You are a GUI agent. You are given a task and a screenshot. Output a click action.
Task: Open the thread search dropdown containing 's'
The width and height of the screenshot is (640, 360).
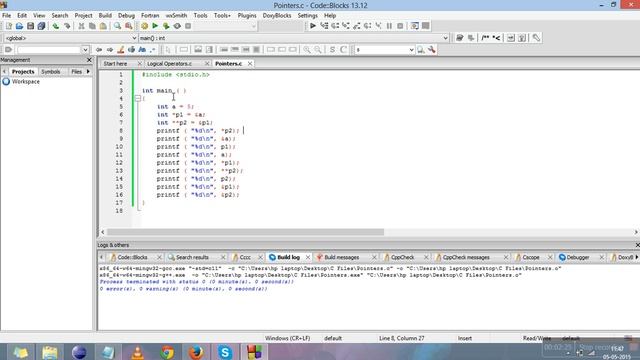pyautogui.click(x=411, y=50)
